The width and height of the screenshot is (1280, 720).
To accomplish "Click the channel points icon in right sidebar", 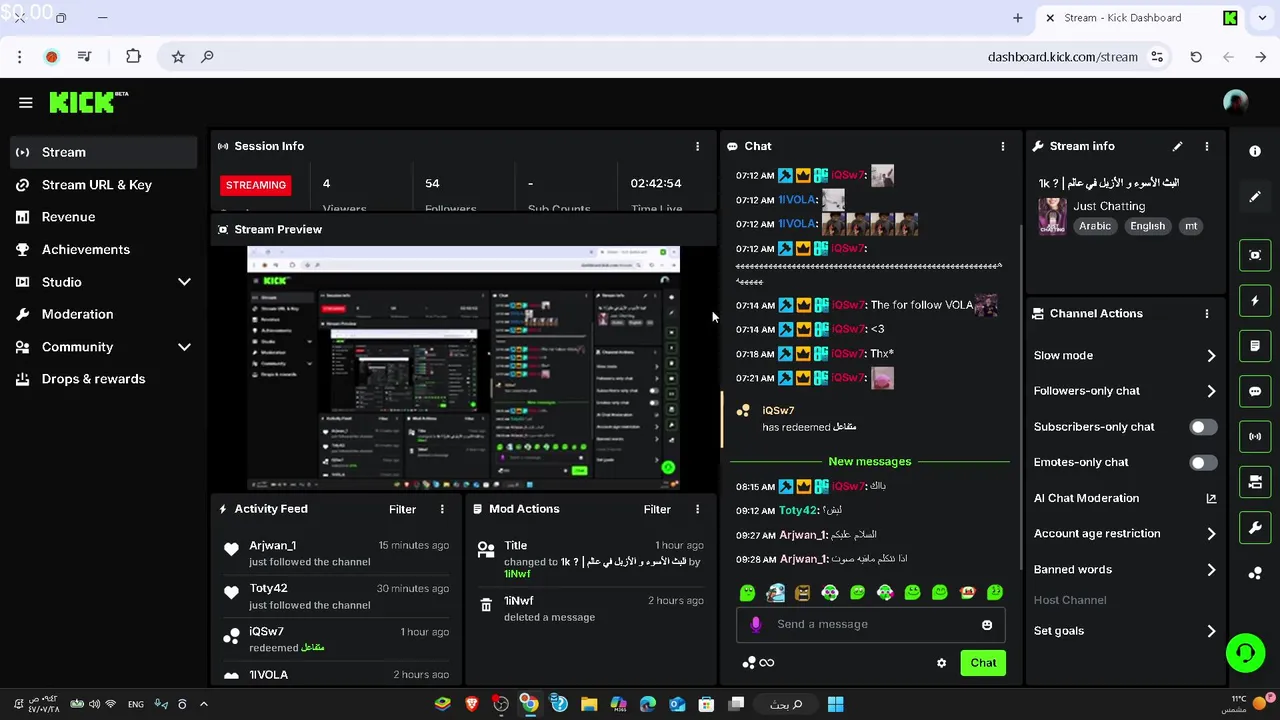I will pyautogui.click(x=1255, y=573).
